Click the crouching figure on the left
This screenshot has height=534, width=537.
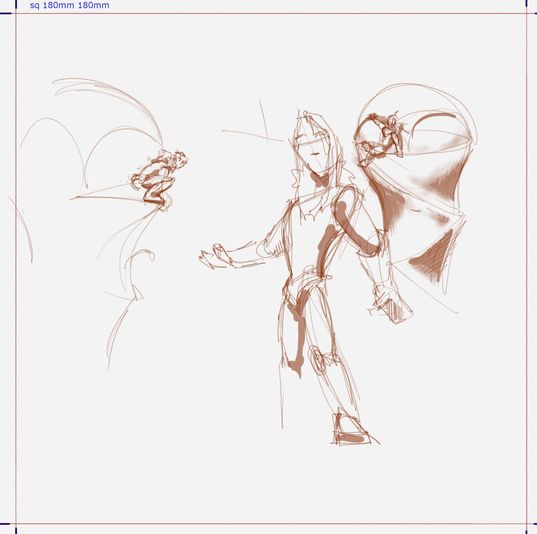point(159,180)
